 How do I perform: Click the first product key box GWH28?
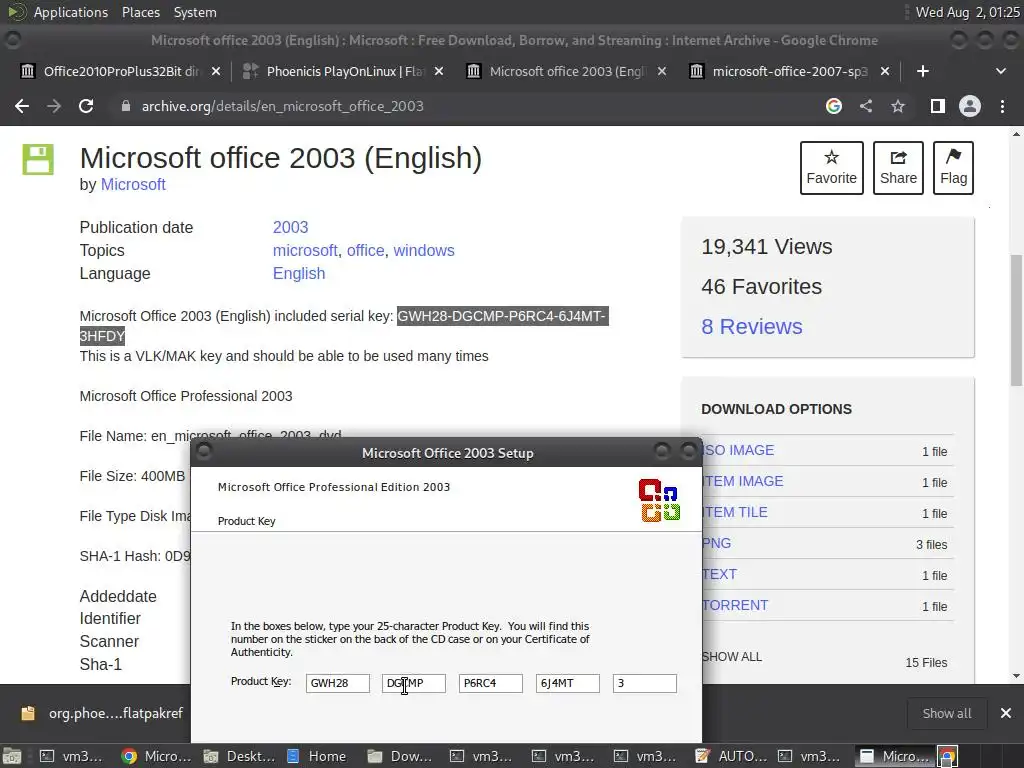point(338,683)
